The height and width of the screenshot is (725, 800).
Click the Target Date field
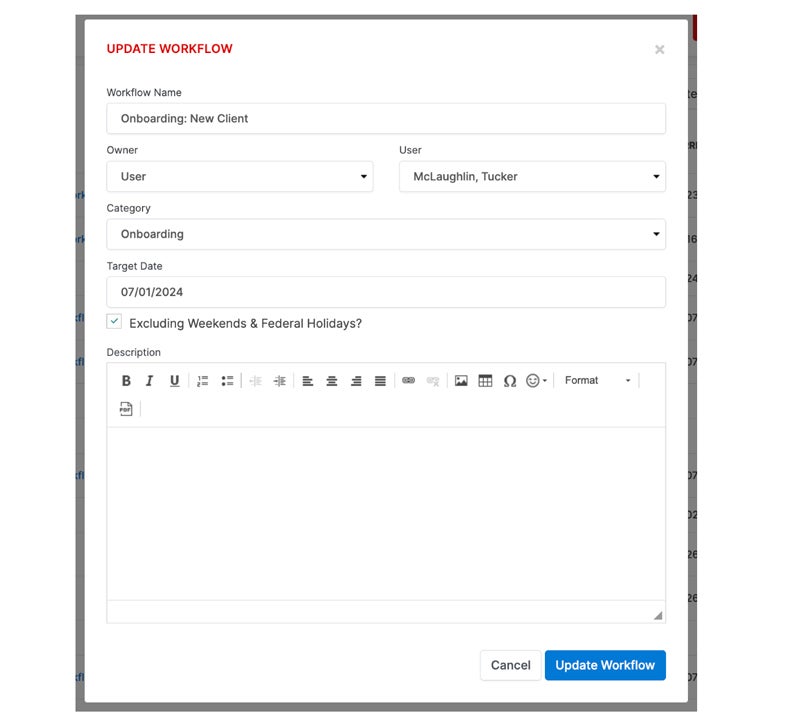pyautogui.click(x=385, y=292)
